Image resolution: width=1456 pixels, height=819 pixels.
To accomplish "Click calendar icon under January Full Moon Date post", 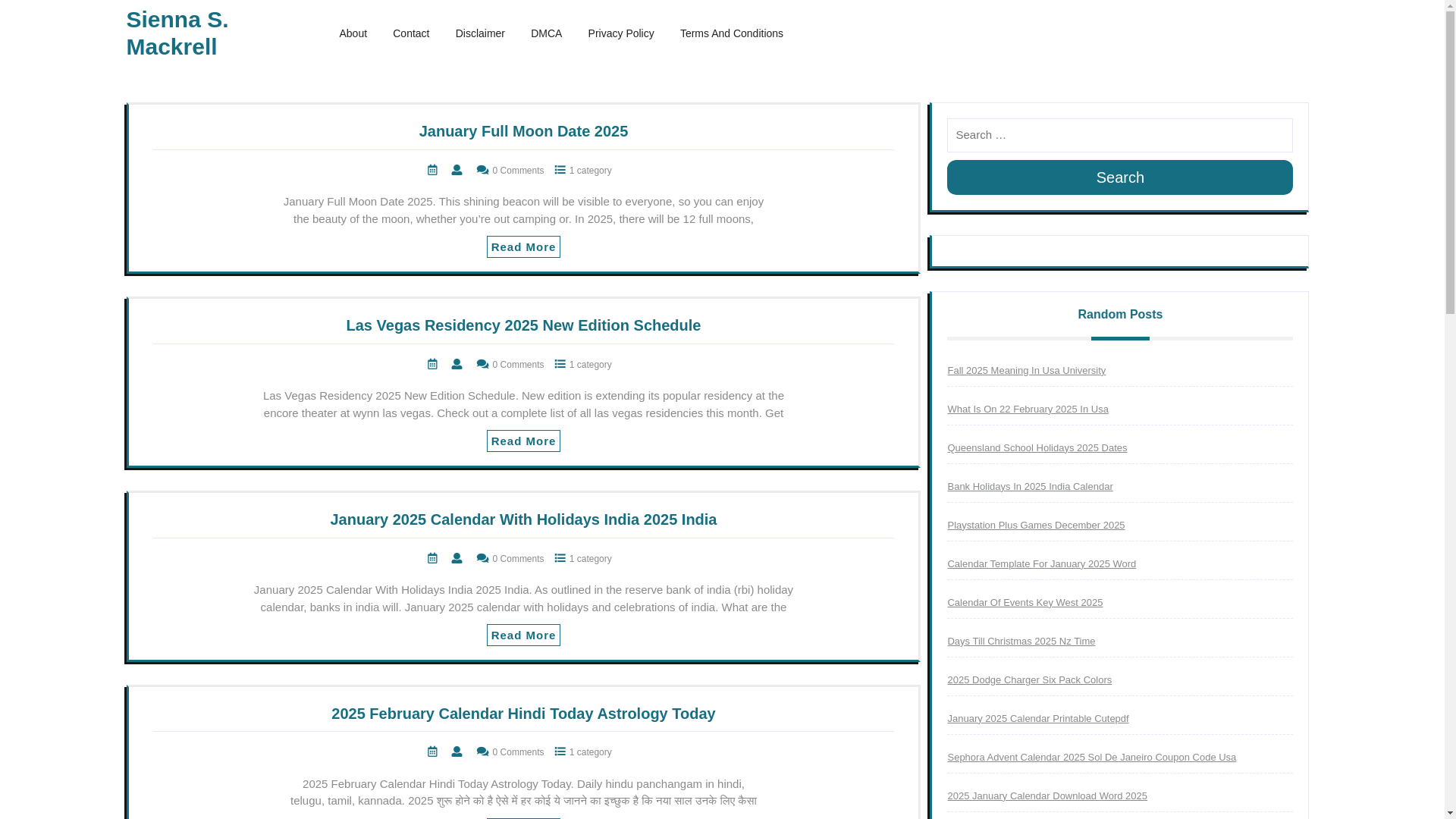I will [x=432, y=171].
